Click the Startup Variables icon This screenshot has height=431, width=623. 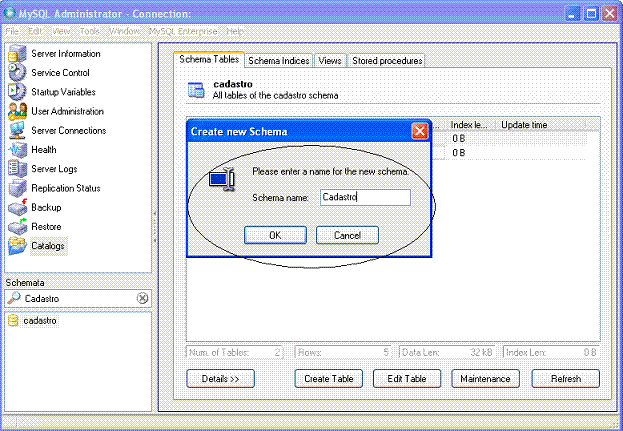[17, 92]
